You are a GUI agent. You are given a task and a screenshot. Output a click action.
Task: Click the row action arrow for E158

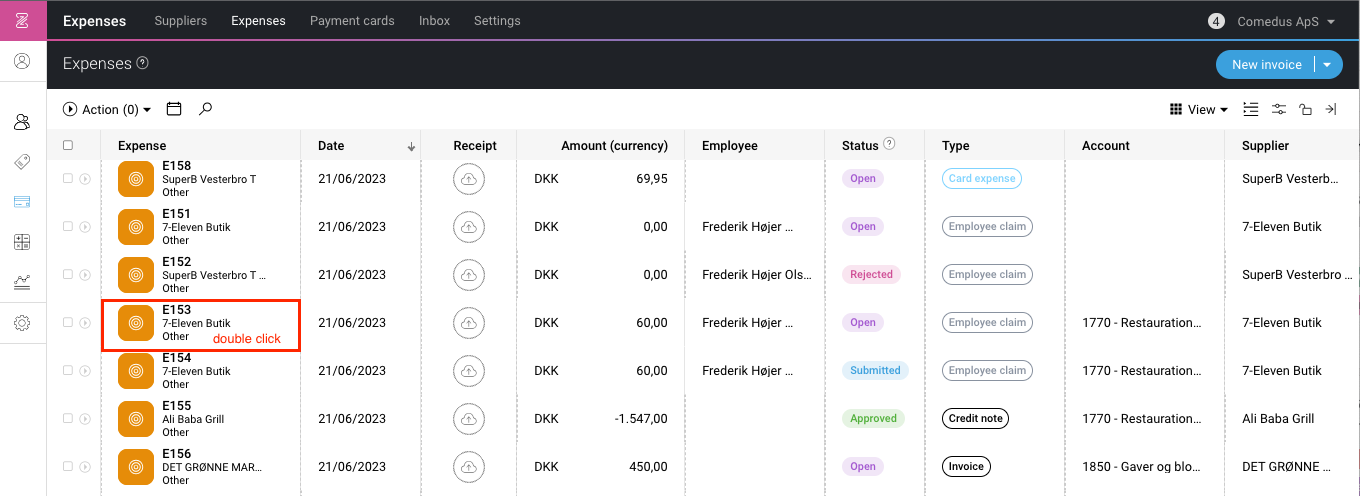coord(85,179)
